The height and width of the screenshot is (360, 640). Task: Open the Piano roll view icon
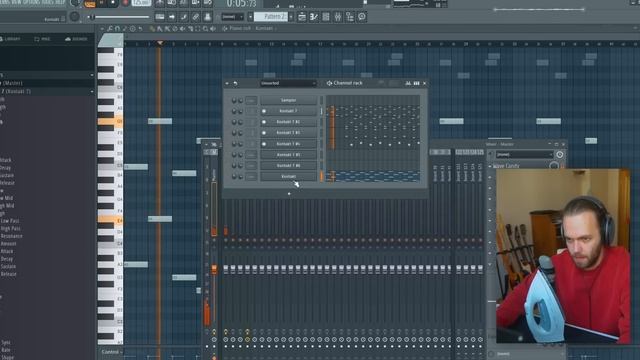(x=313, y=17)
